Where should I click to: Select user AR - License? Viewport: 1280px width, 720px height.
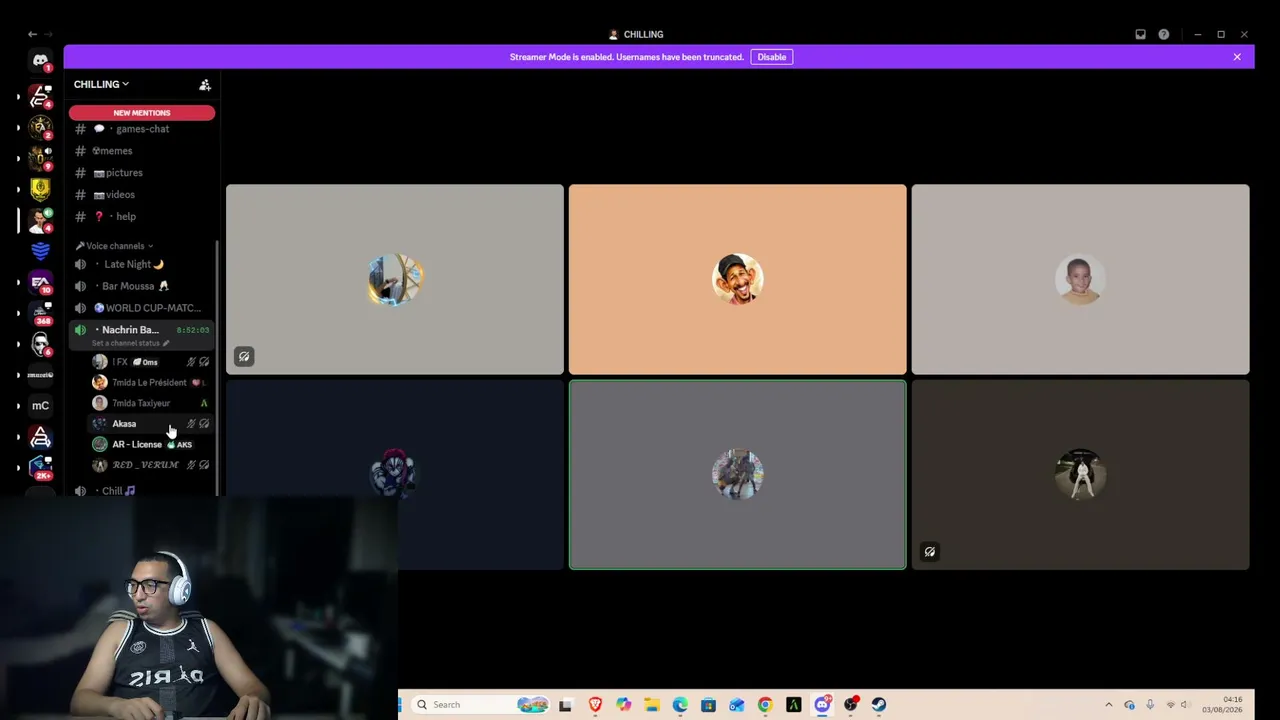pyautogui.click(x=150, y=444)
